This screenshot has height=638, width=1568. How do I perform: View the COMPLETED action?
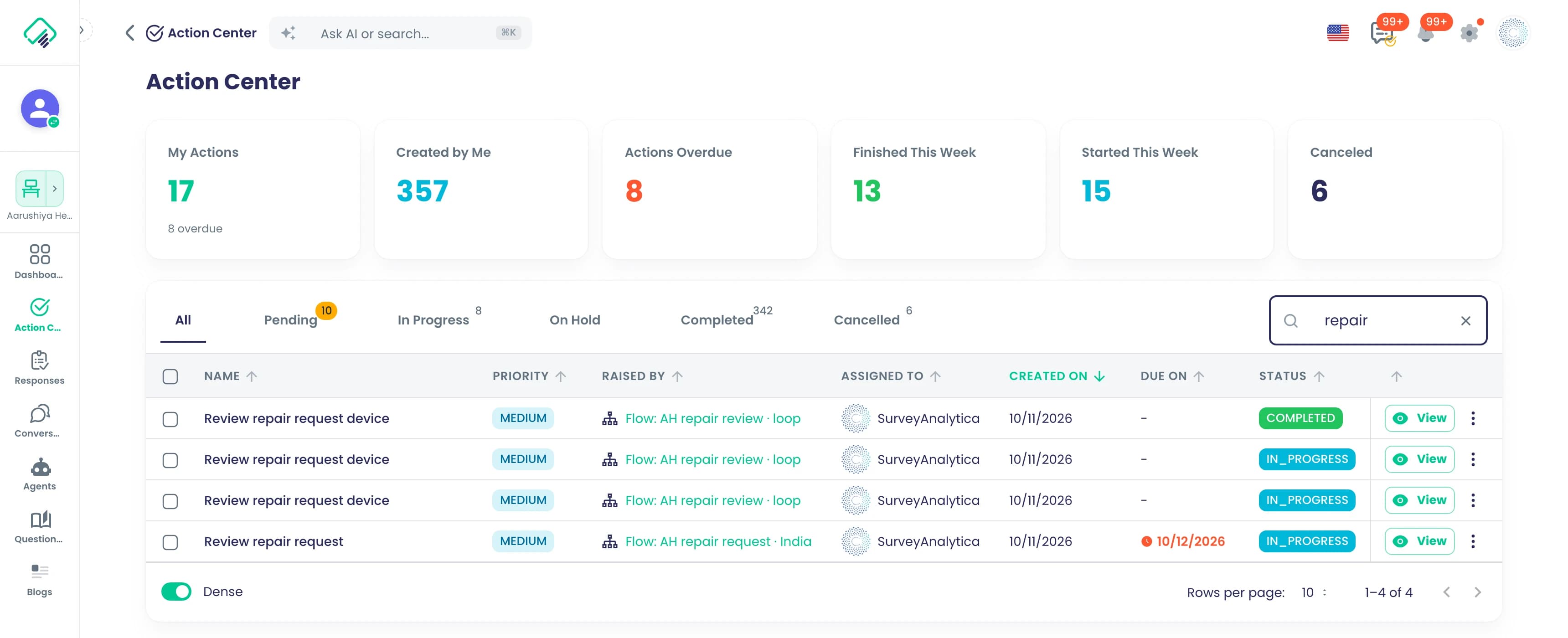tap(1419, 418)
